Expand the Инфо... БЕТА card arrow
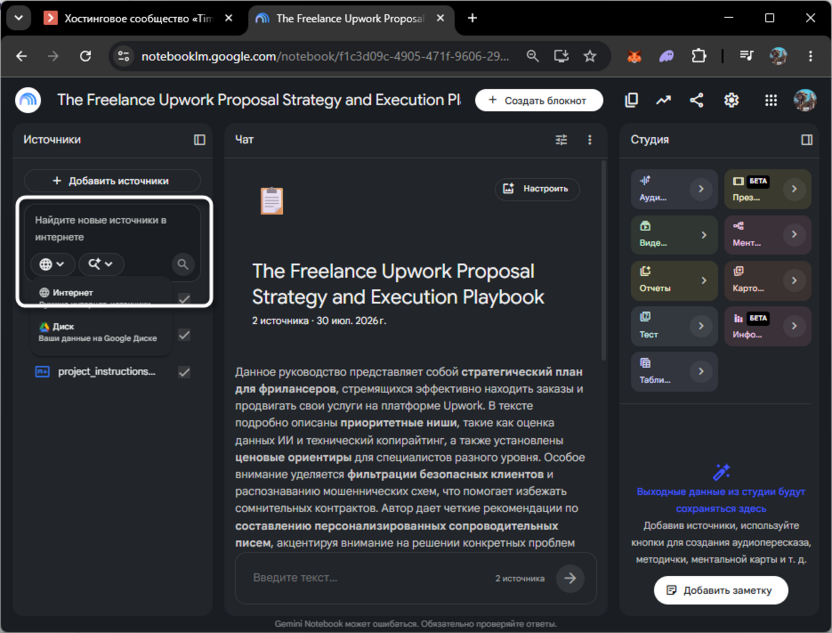The image size is (832, 633). pos(794,326)
